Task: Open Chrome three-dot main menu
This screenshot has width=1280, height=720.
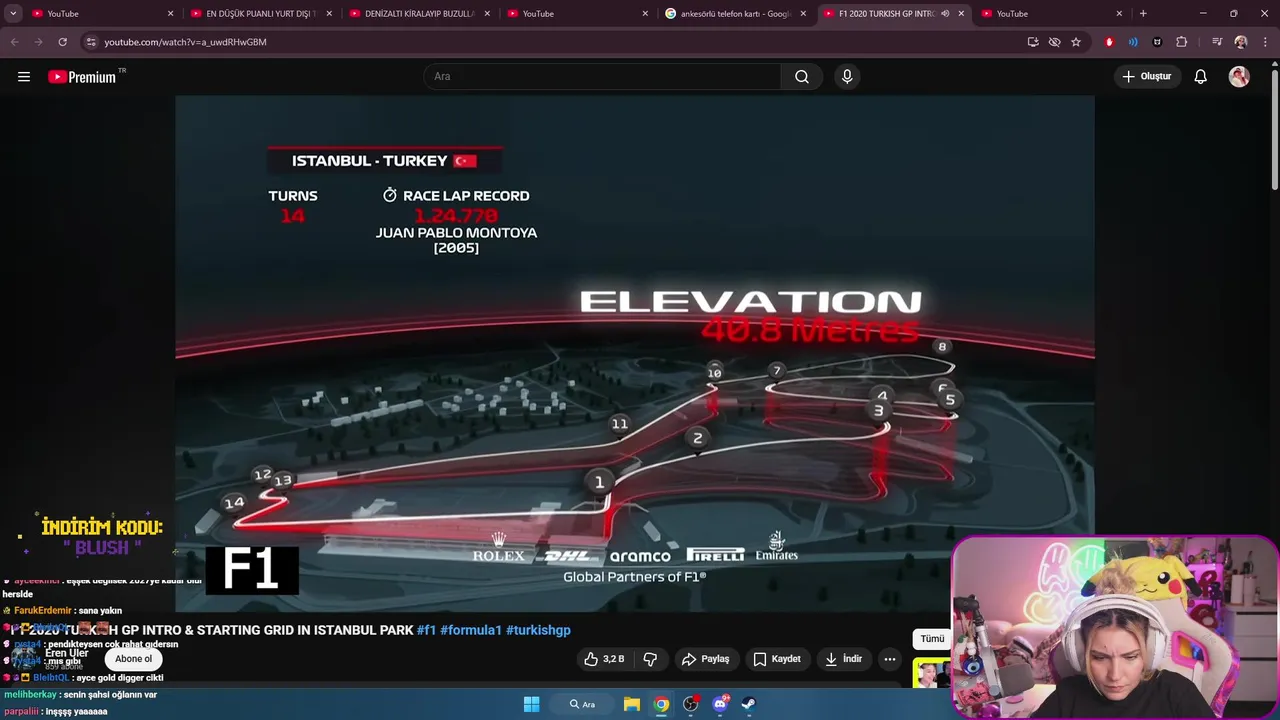Action: point(1265,42)
